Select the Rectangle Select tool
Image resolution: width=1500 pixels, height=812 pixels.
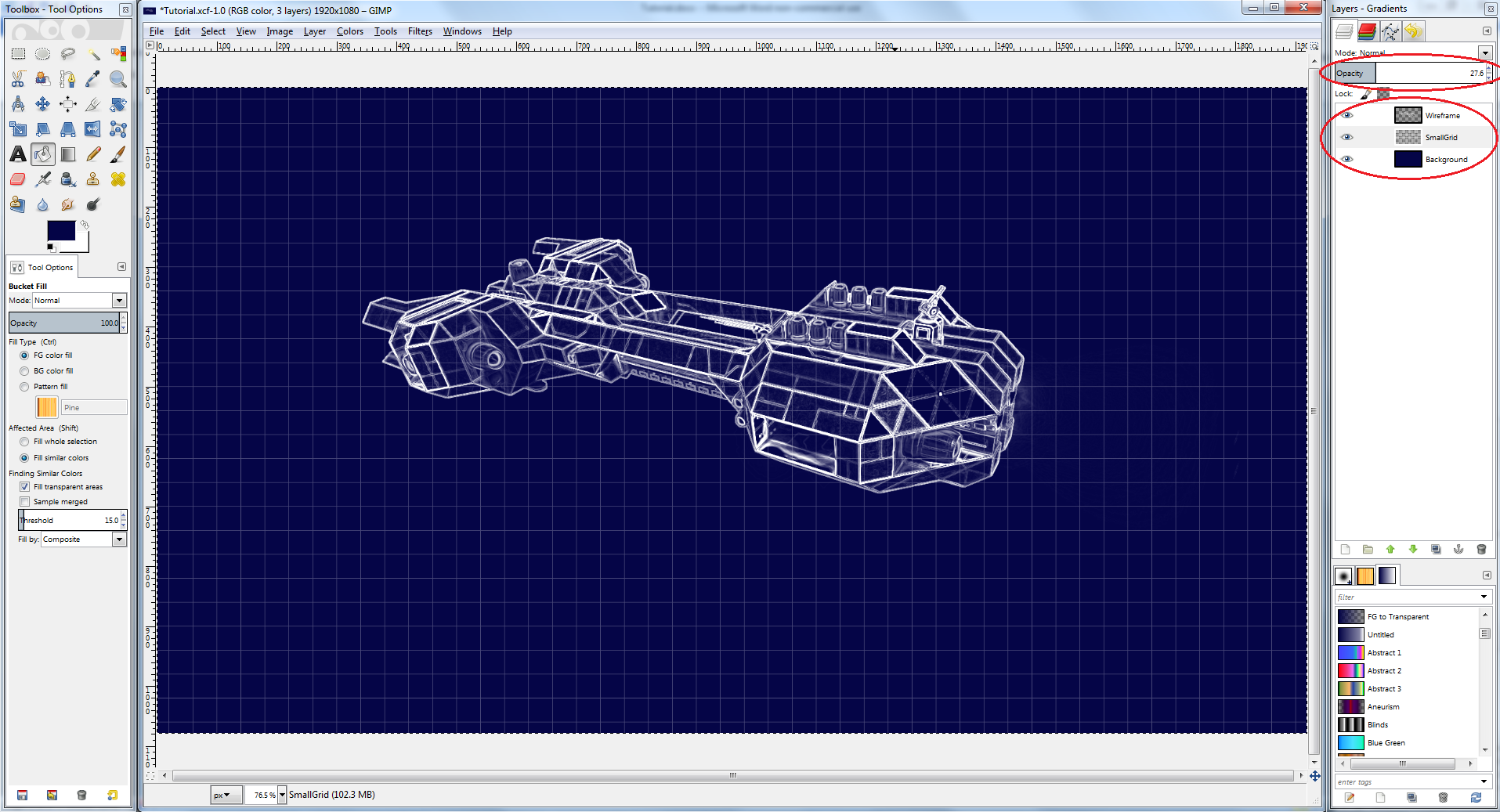18,54
